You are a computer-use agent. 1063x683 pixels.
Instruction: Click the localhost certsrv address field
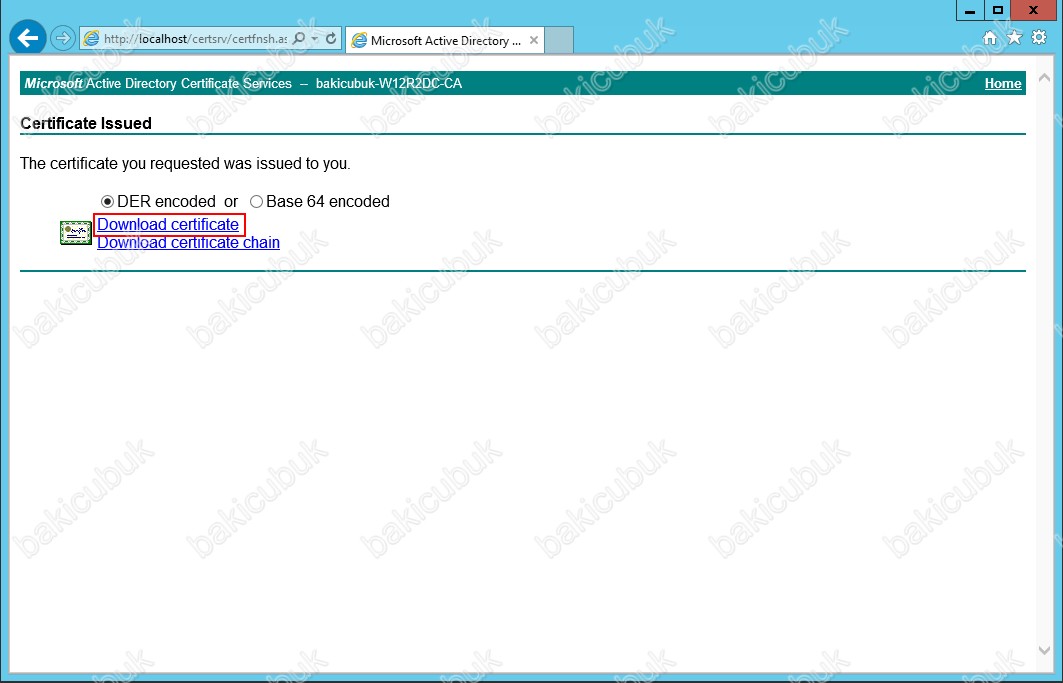click(195, 39)
